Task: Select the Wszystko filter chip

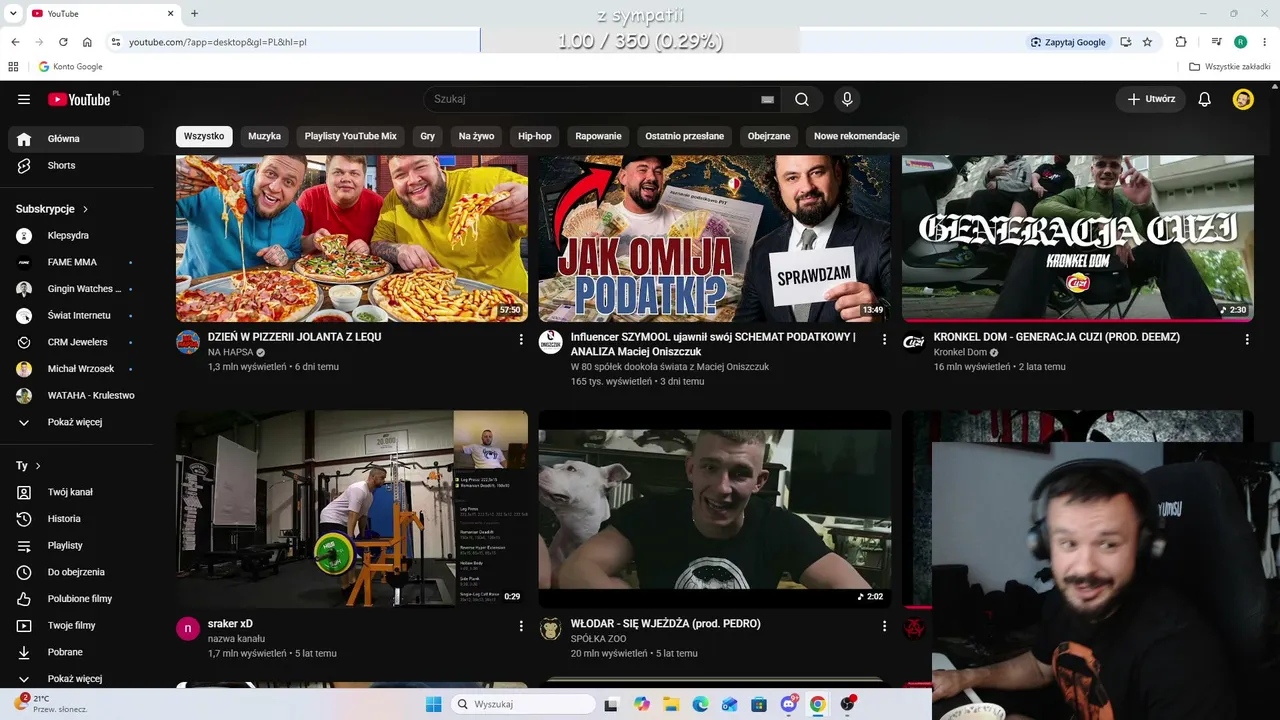Action: coord(204,136)
